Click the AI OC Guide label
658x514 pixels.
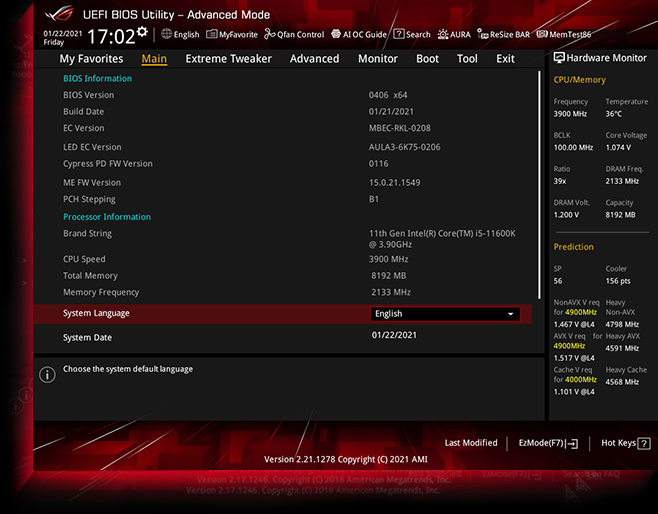(365, 35)
